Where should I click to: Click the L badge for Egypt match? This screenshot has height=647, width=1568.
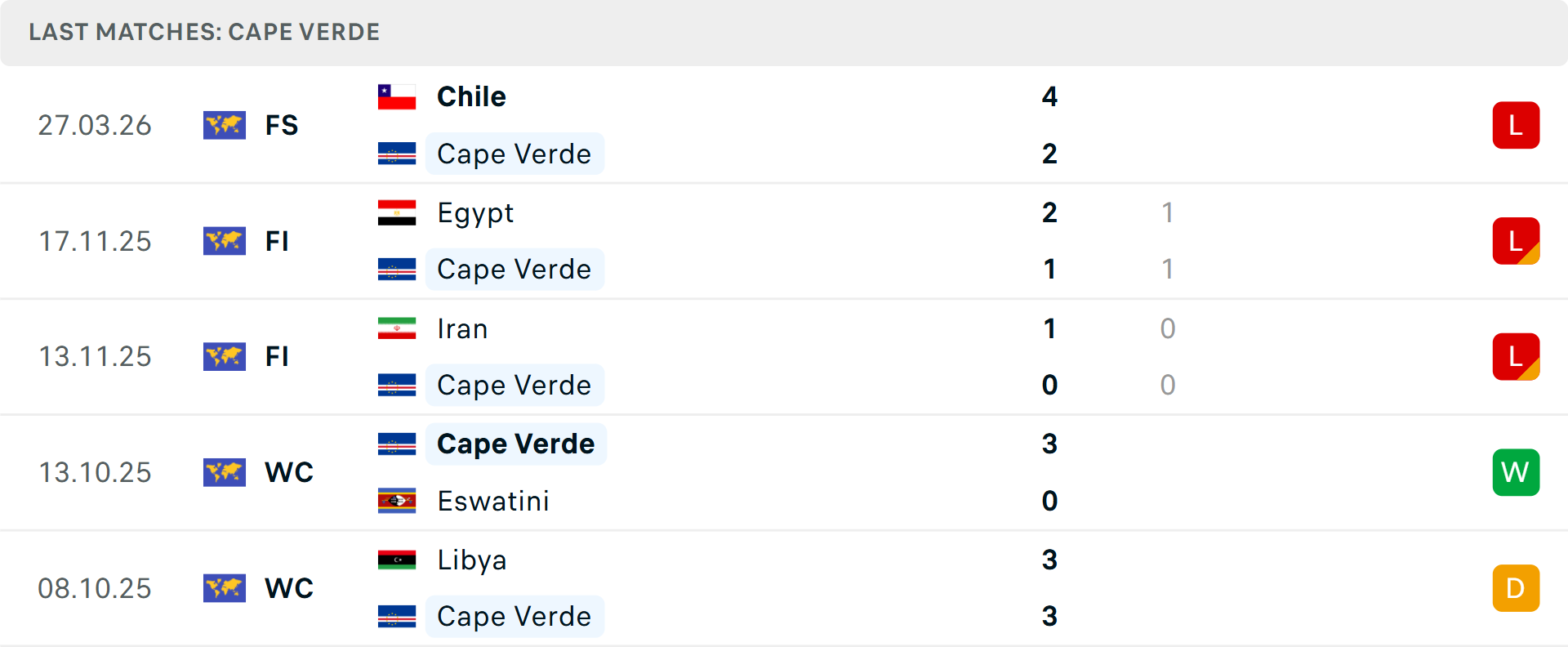coord(1516,241)
